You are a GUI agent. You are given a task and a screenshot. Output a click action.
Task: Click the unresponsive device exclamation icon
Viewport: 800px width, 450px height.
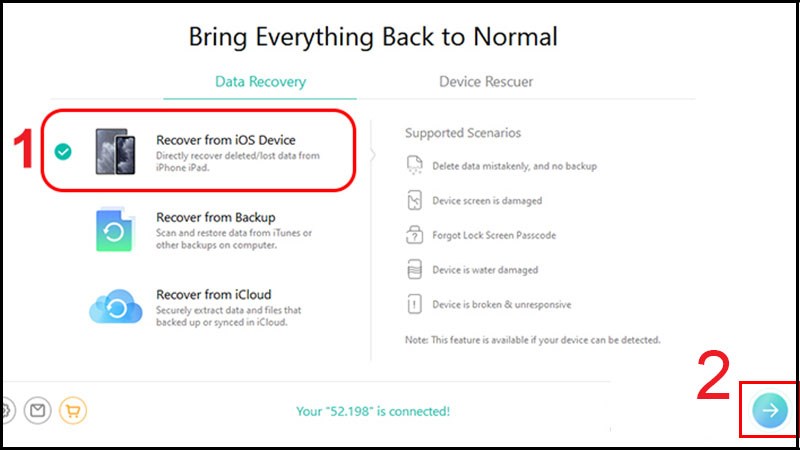(415, 305)
